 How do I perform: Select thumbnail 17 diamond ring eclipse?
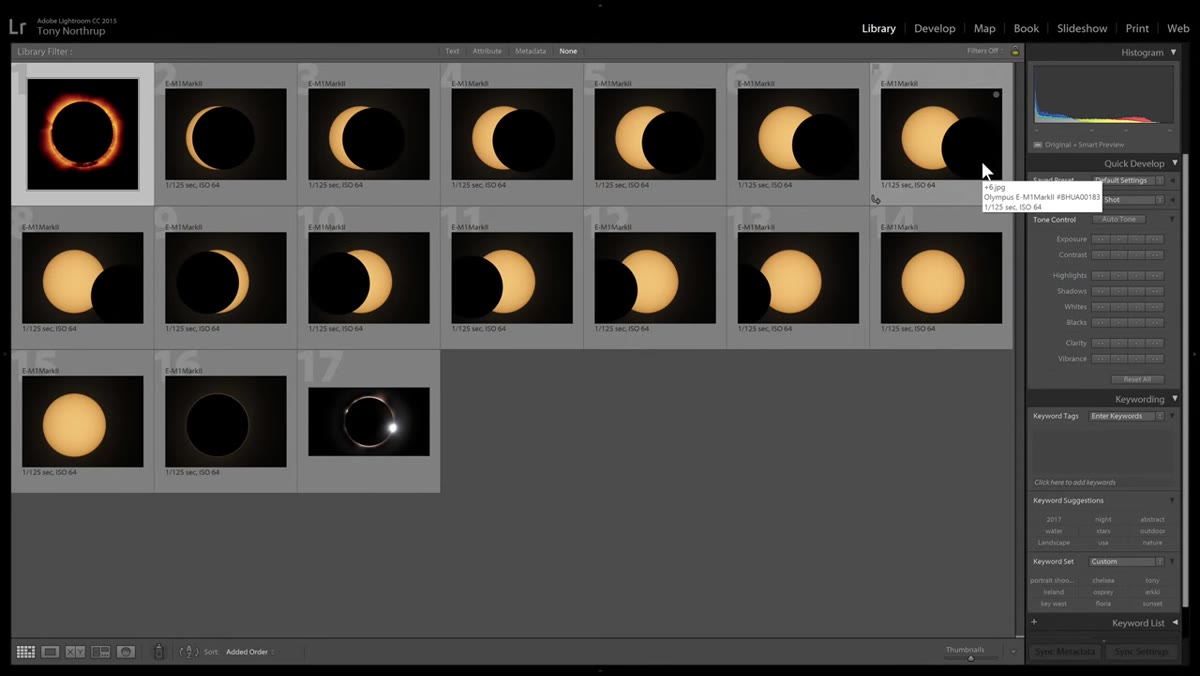(x=369, y=421)
